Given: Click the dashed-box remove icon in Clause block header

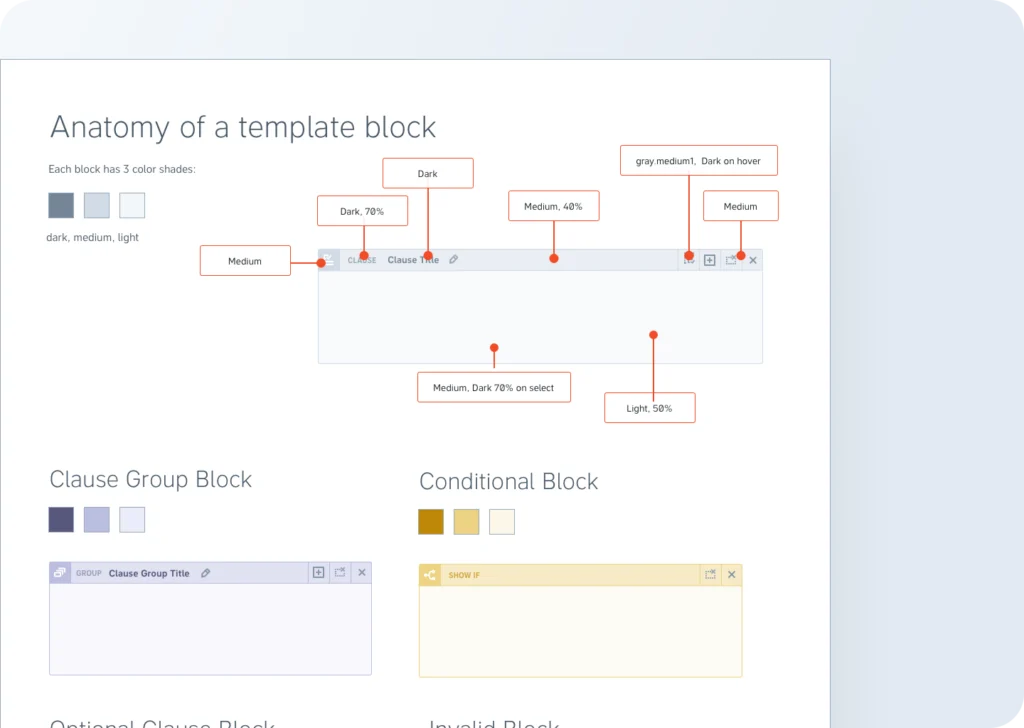Looking at the screenshot, I should pos(731,260).
